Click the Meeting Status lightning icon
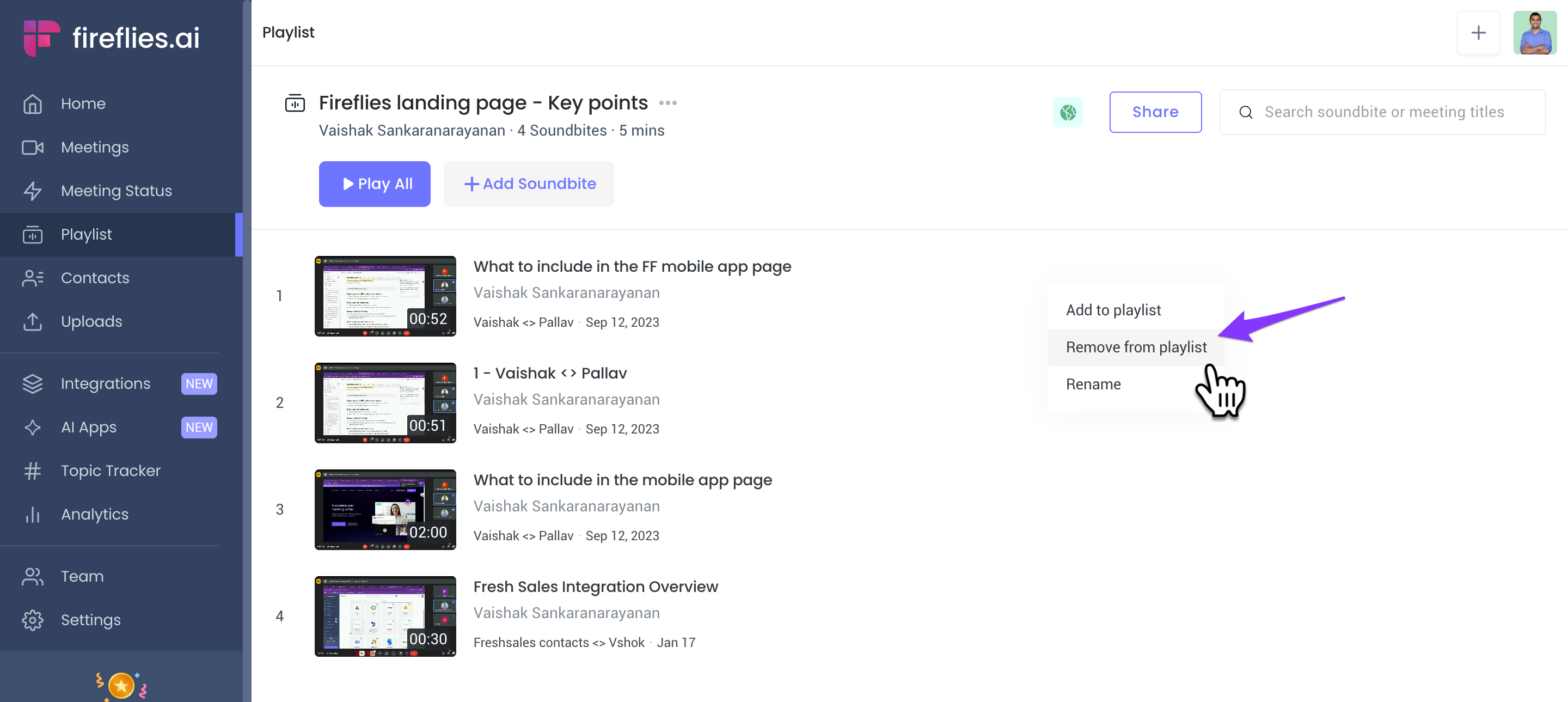Image resolution: width=1568 pixels, height=702 pixels. click(32, 191)
